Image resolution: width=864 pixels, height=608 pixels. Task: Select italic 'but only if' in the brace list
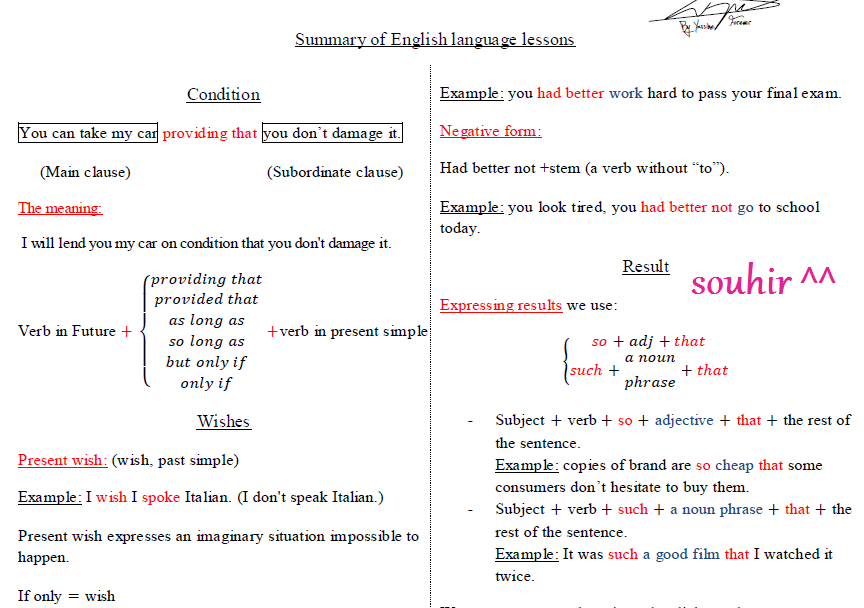[x=206, y=362]
